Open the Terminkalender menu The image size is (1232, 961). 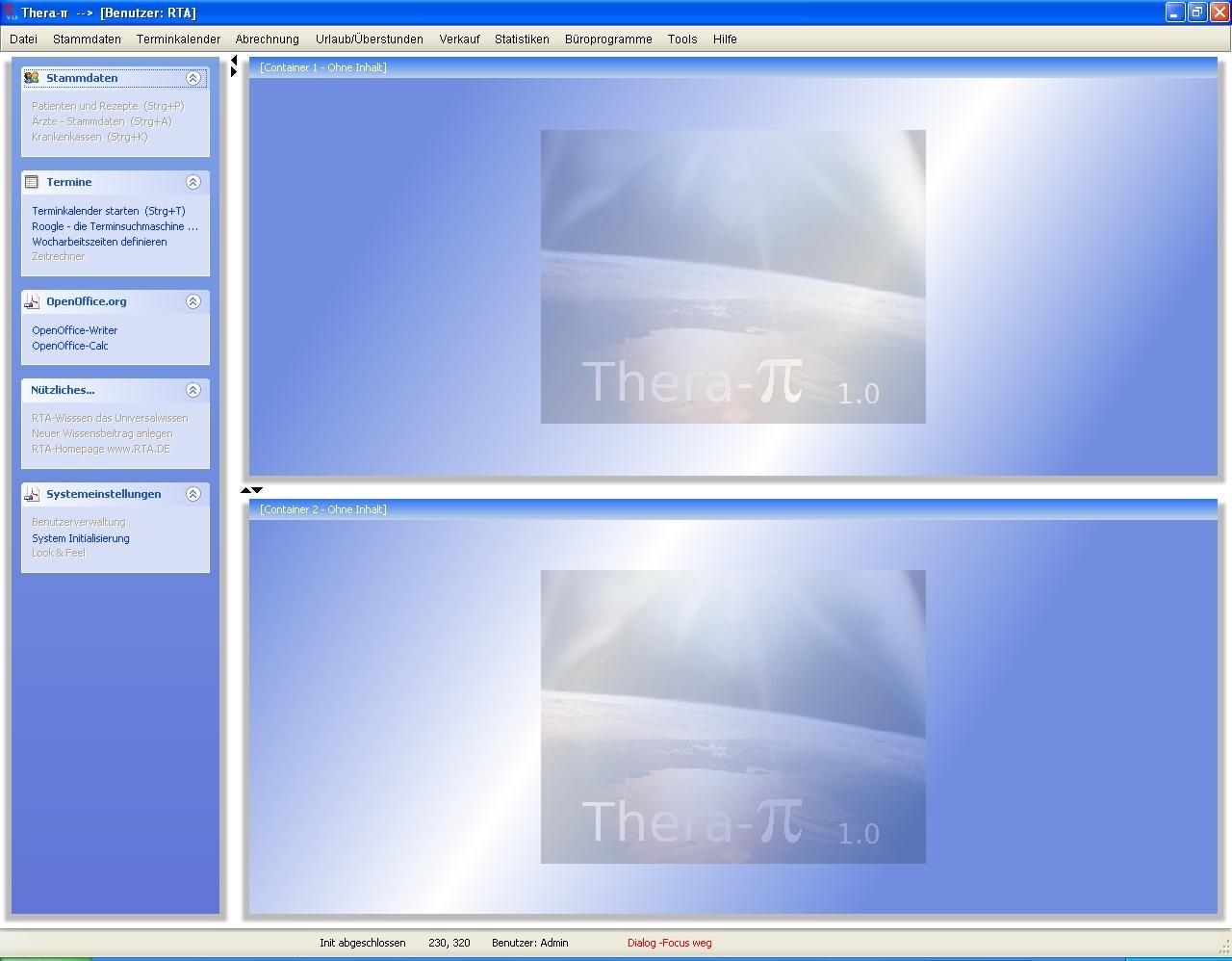click(x=178, y=39)
